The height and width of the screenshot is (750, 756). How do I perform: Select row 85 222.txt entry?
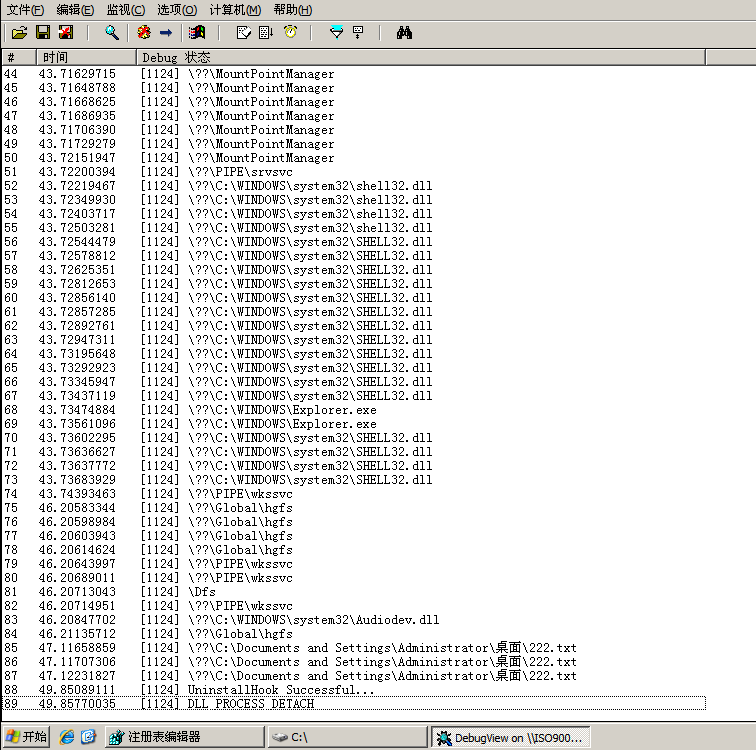tap(354, 647)
